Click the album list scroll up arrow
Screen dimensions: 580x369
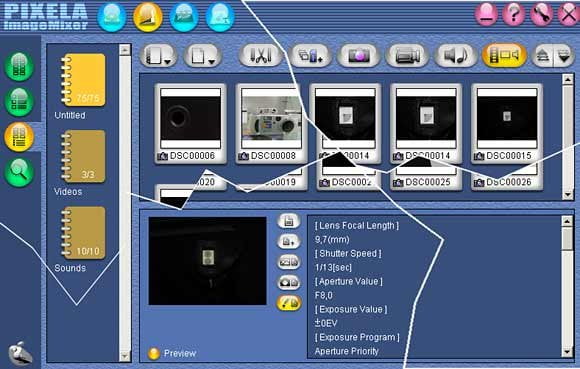pyautogui.click(x=125, y=50)
